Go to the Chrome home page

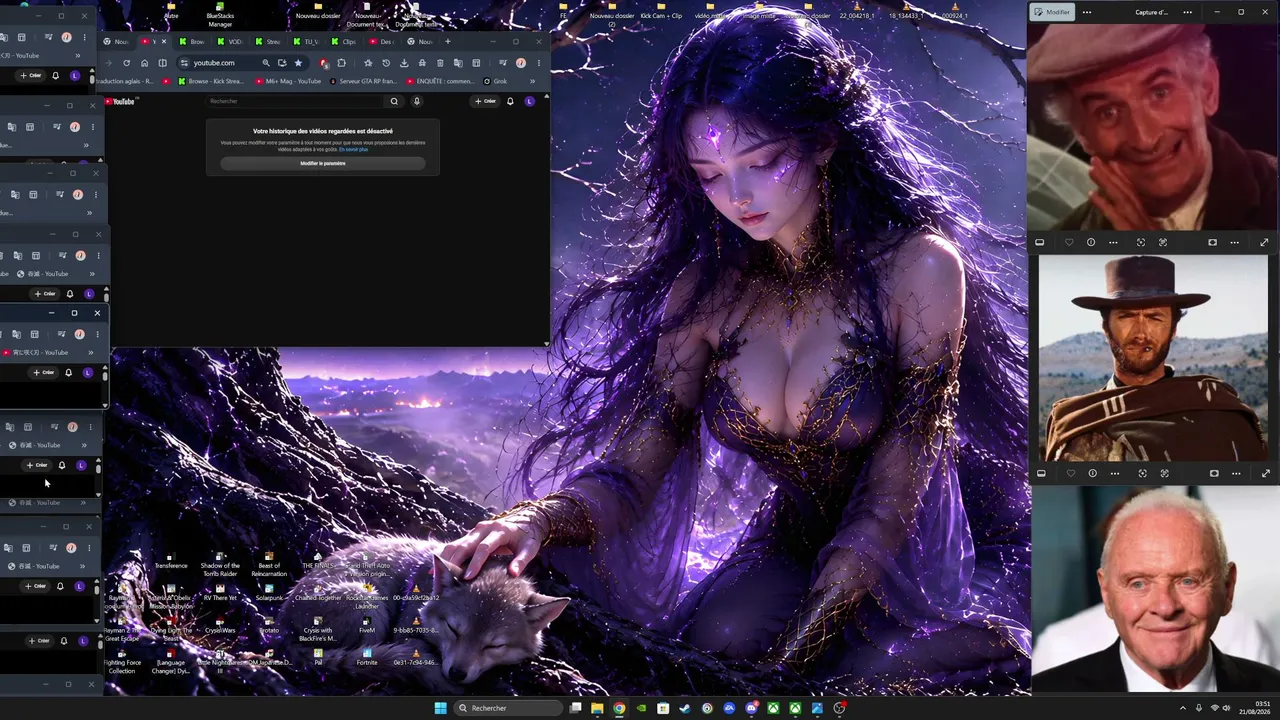click(144, 63)
